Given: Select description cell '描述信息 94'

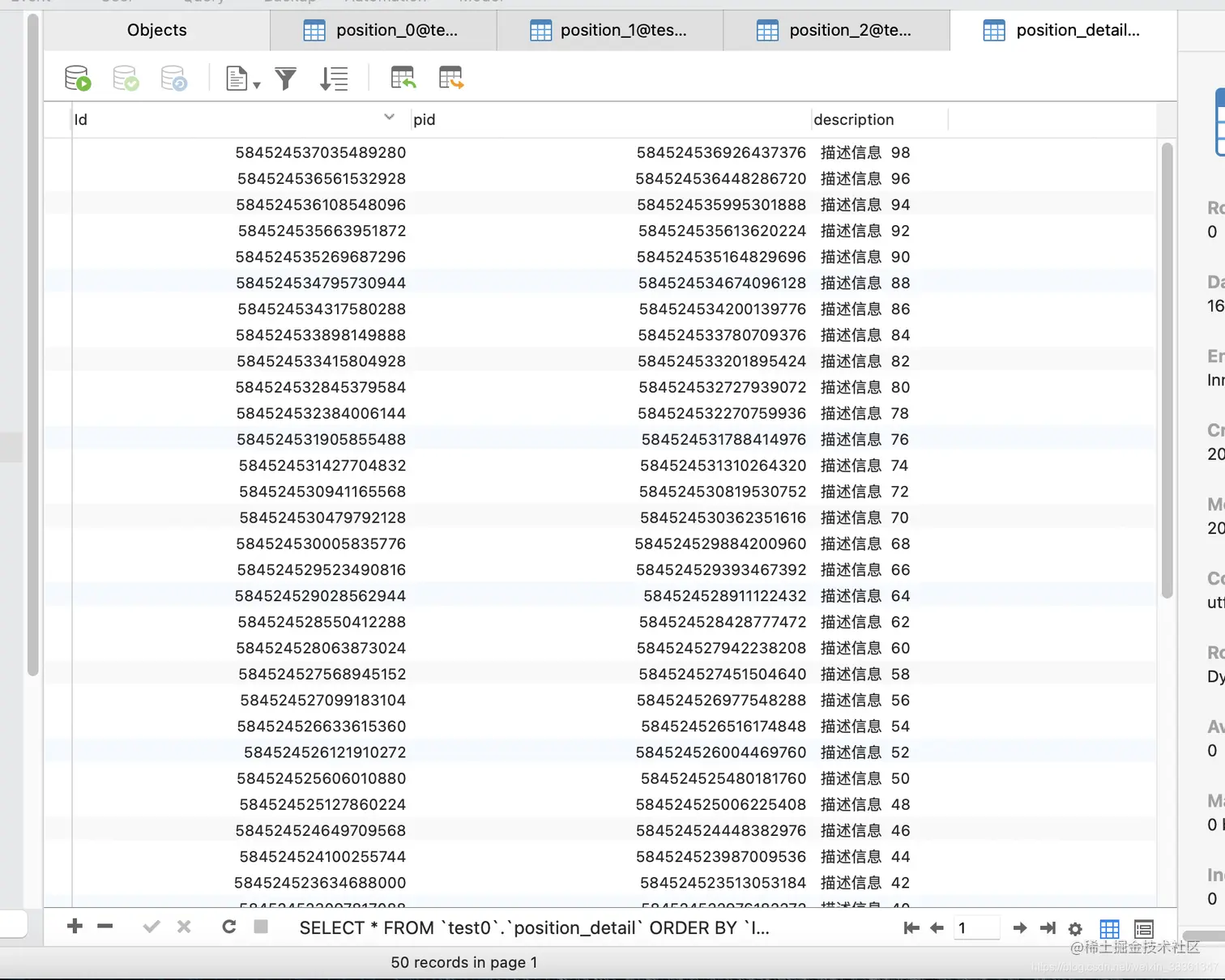Looking at the screenshot, I should pos(880,204).
